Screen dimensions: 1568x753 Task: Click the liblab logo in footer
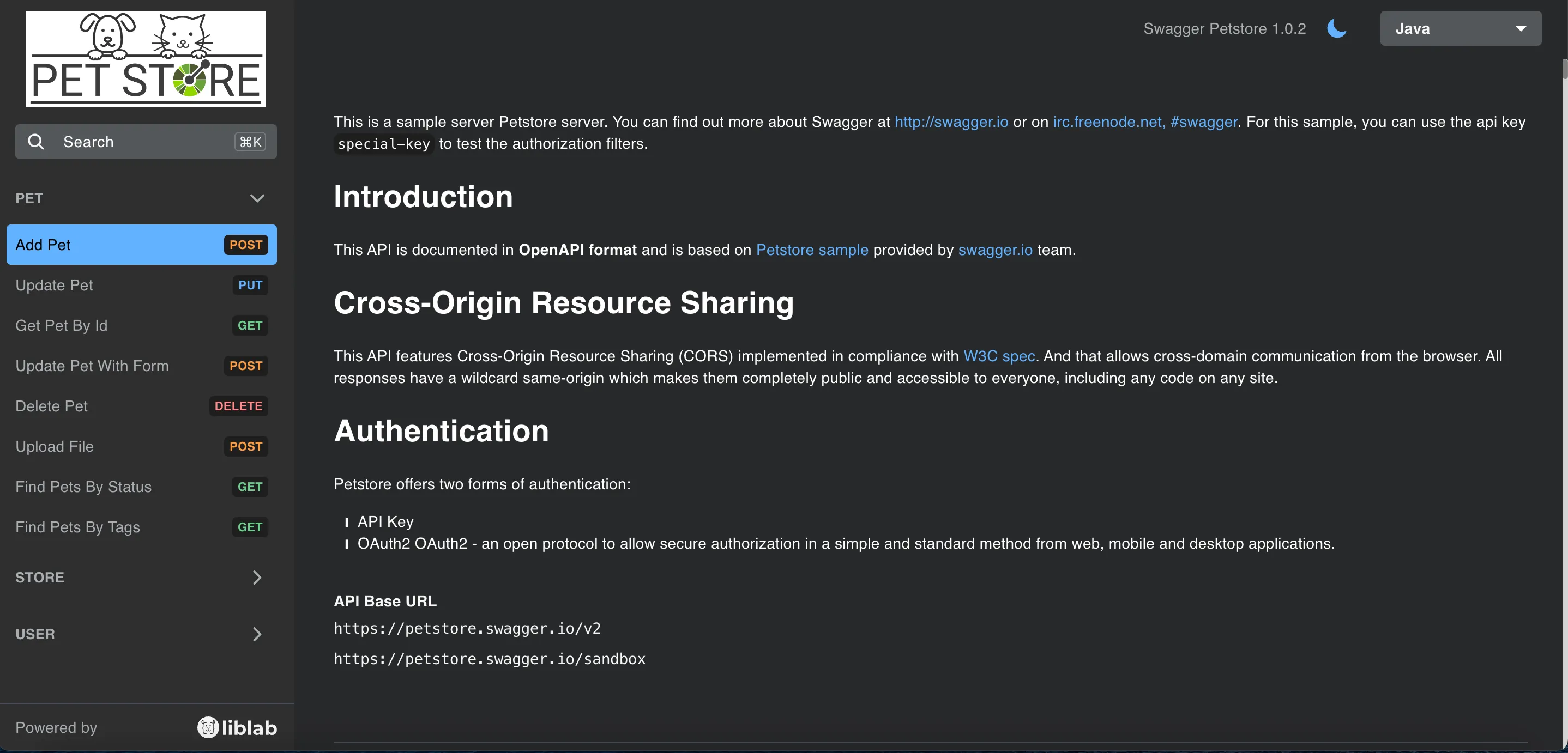237,727
